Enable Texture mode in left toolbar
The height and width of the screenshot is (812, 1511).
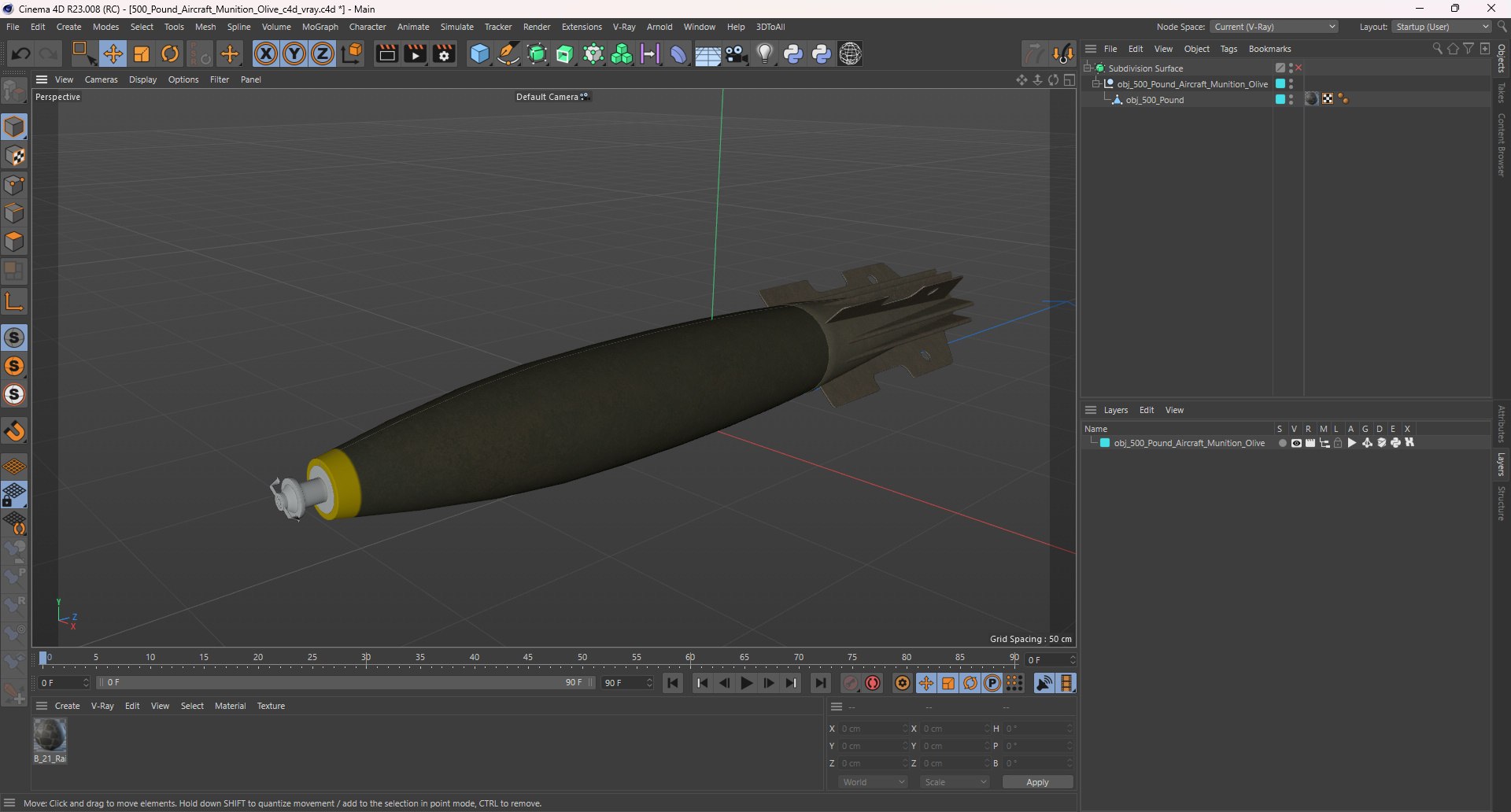point(15,156)
